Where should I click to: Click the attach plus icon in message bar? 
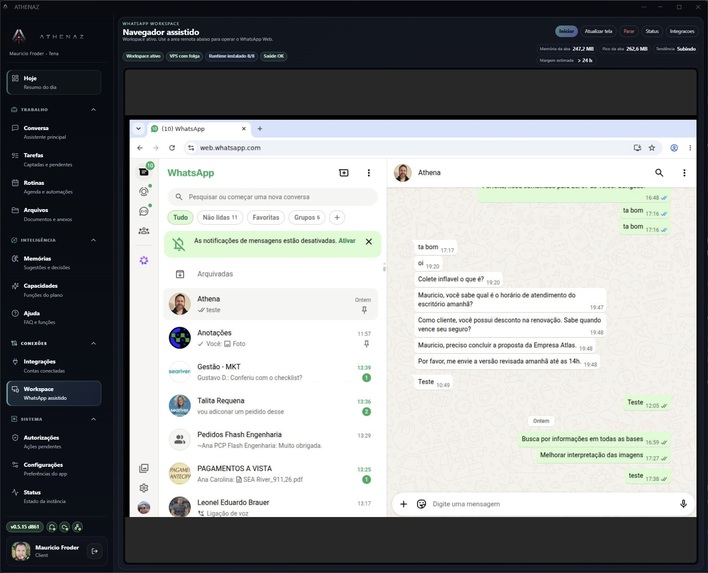click(403, 504)
